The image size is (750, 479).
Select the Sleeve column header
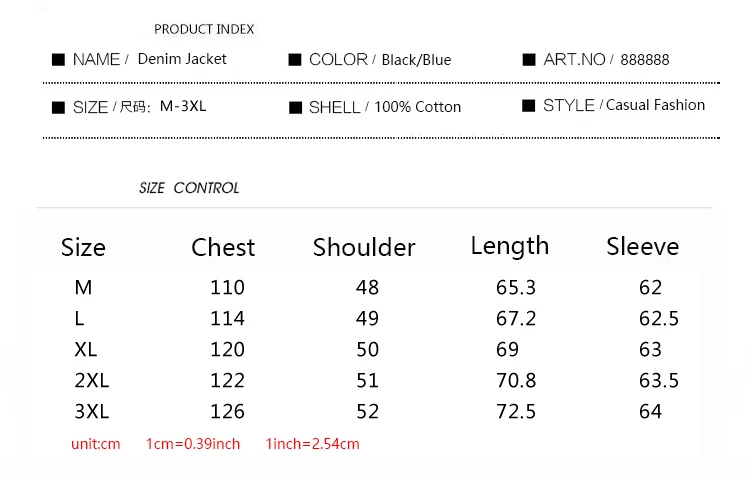[x=643, y=246]
